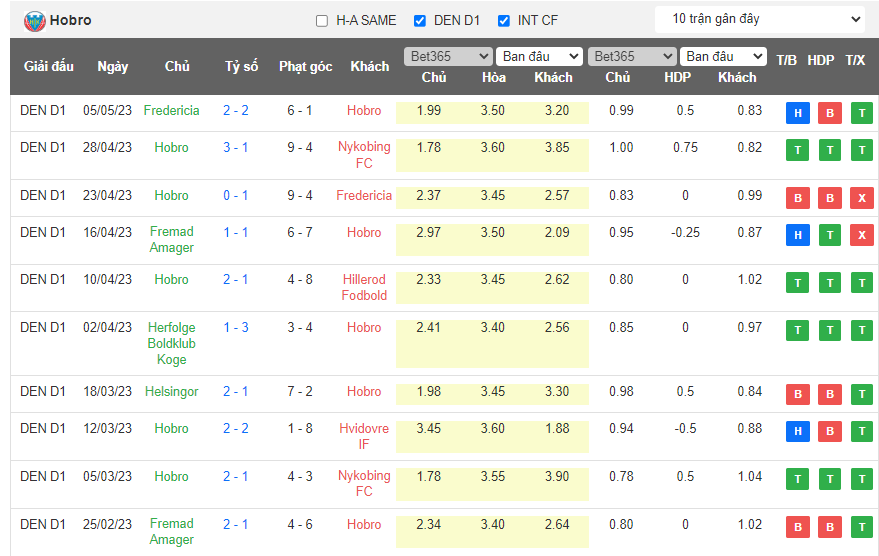Click the 'Tỷ số' column header
The height and width of the screenshot is (556, 879).
pos(241,67)
